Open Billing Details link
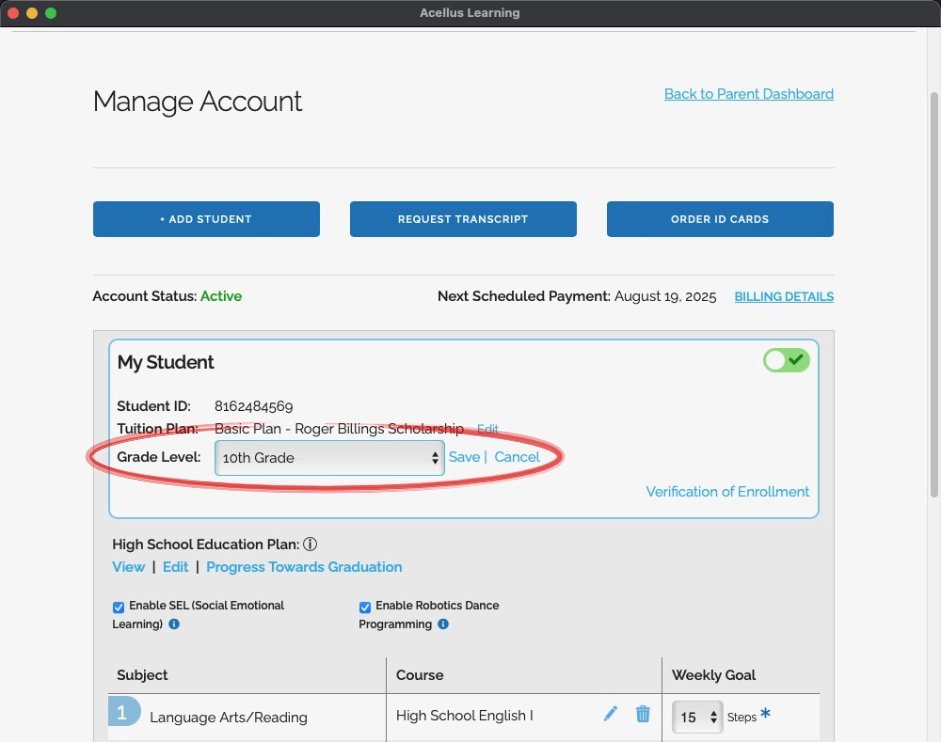Viewport: 941px width, 742px height. 784,297
